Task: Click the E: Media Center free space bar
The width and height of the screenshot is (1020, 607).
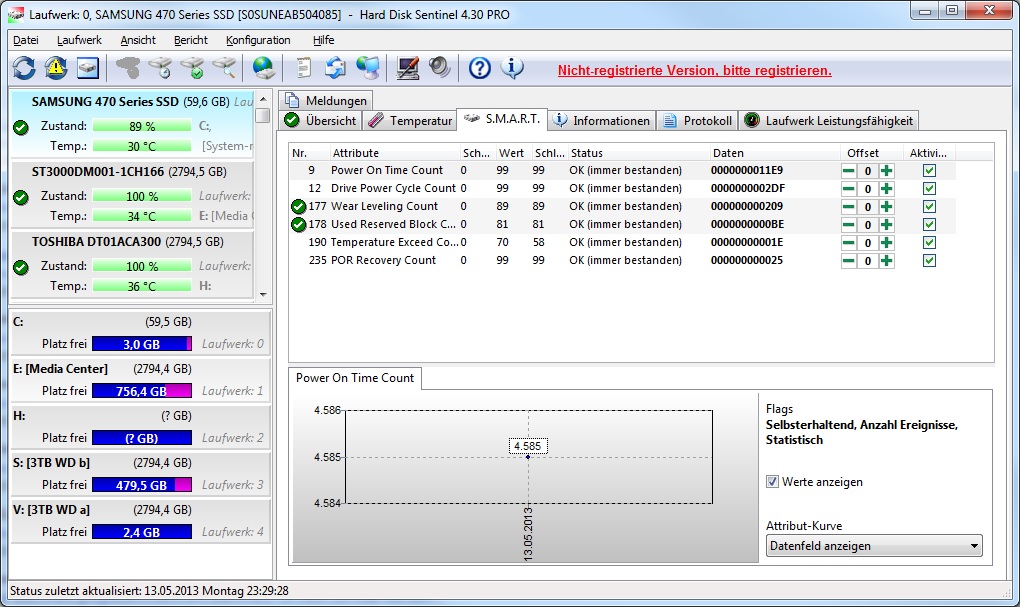Action: [142, 391]
